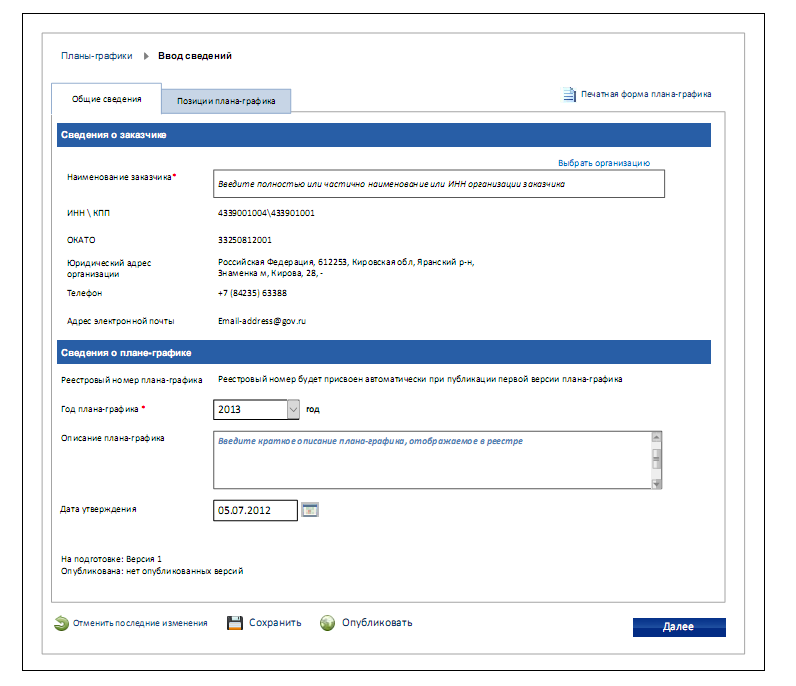Click the floppy disk save icon

point(235,623)
